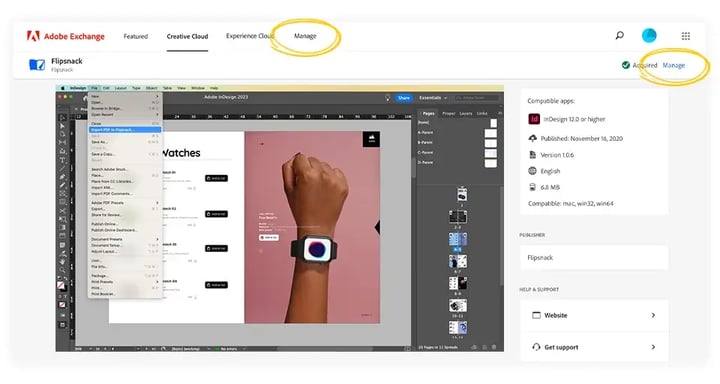Click the delete page trash icon in Pages panel

coord(494,347)
